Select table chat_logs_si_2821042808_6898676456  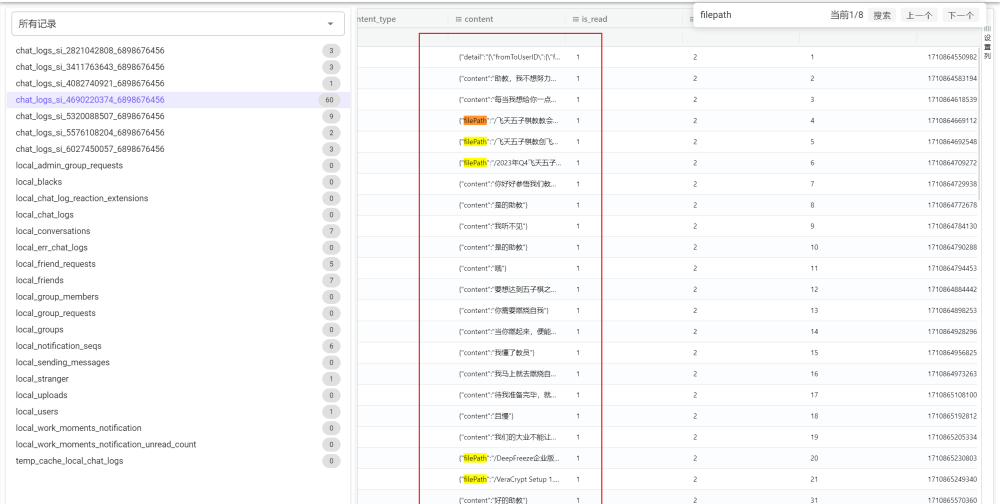point(90,50)
